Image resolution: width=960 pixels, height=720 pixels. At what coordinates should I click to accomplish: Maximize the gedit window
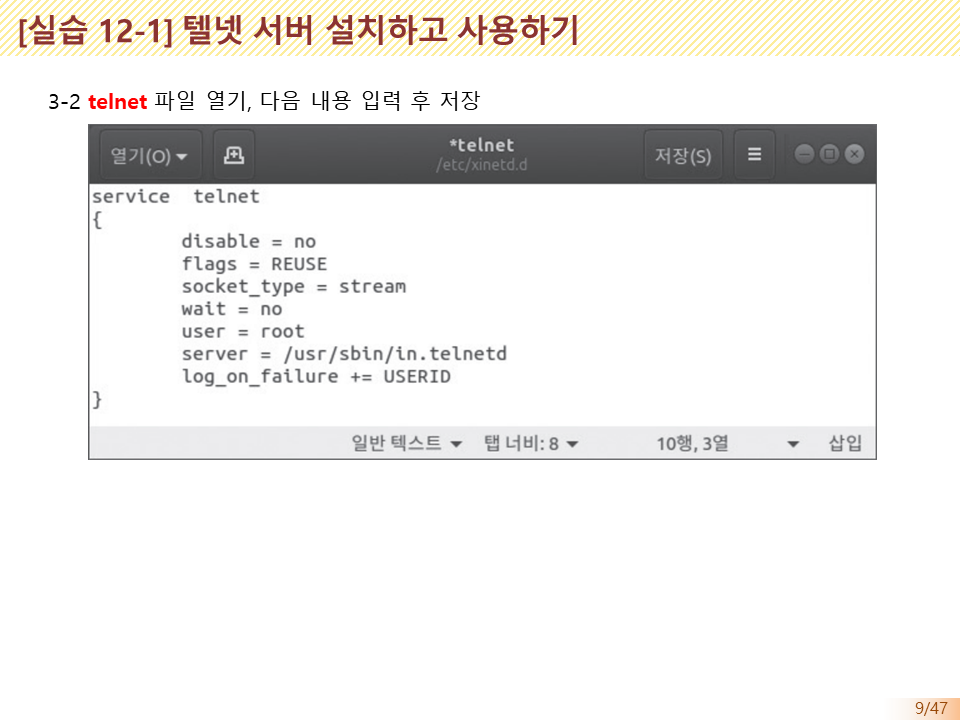[x=827, y=154]
